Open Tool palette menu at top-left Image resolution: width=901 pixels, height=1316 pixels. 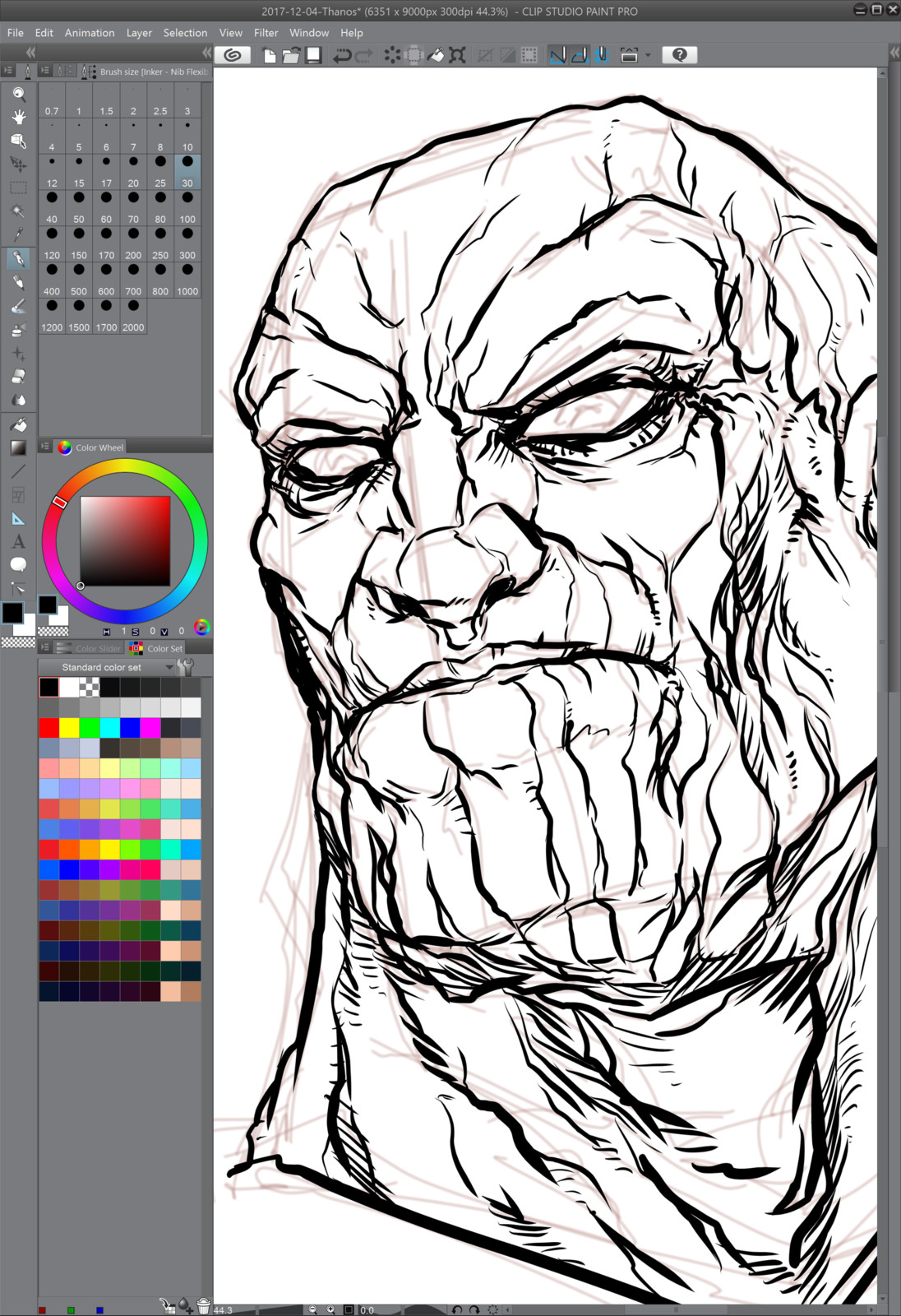pos(8,72)
